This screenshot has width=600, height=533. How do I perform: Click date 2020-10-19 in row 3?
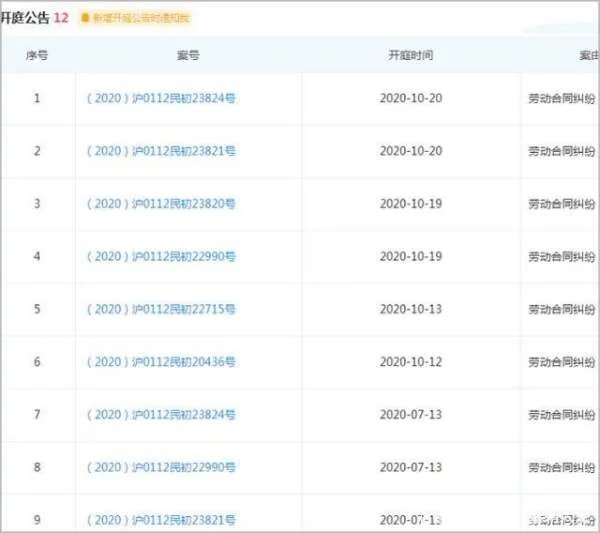411,204
